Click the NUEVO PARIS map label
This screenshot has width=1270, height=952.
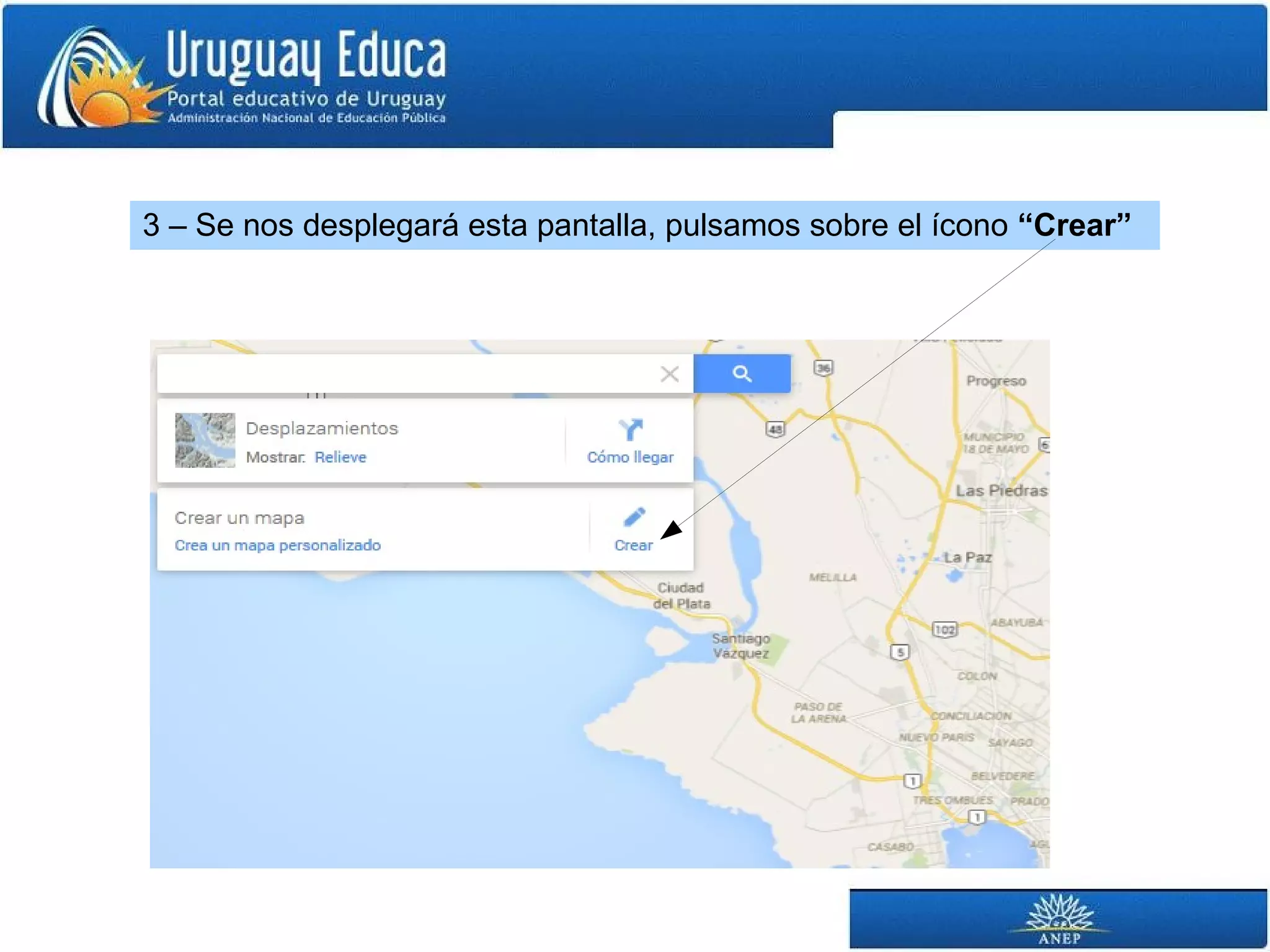(936, 738)
